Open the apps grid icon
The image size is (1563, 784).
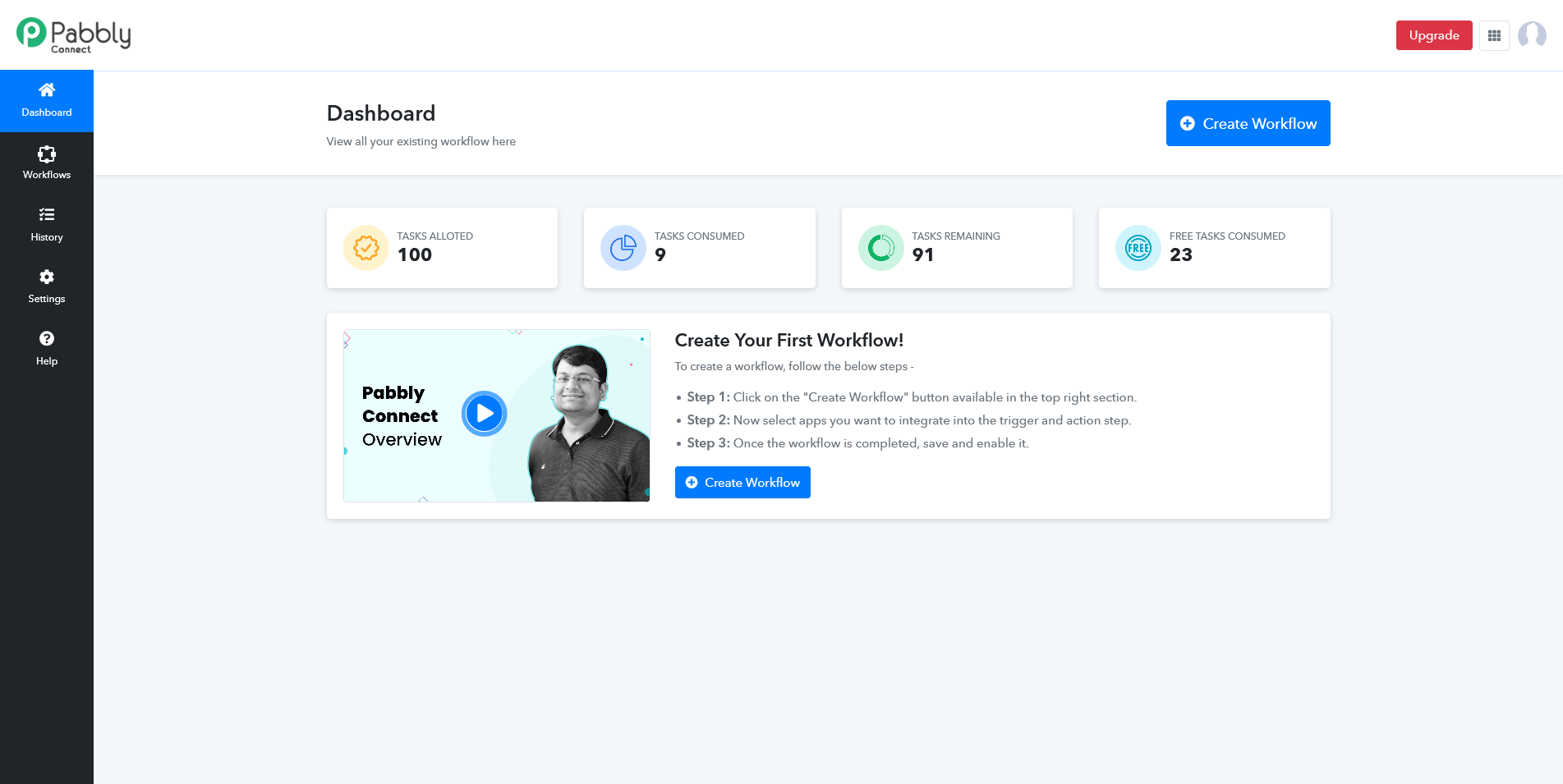(1494, 35)
